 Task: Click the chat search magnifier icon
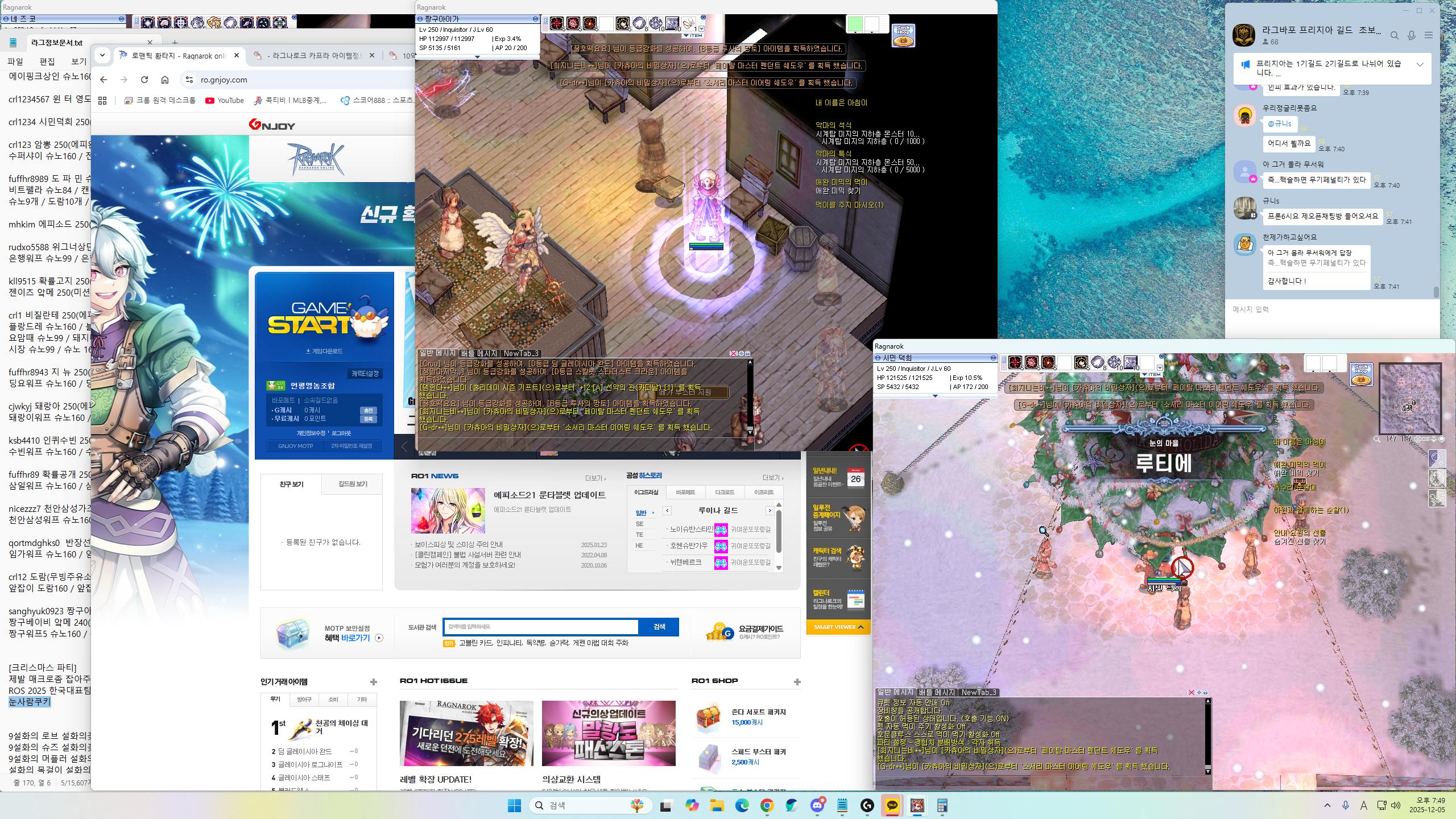[x=1394, y=35]
